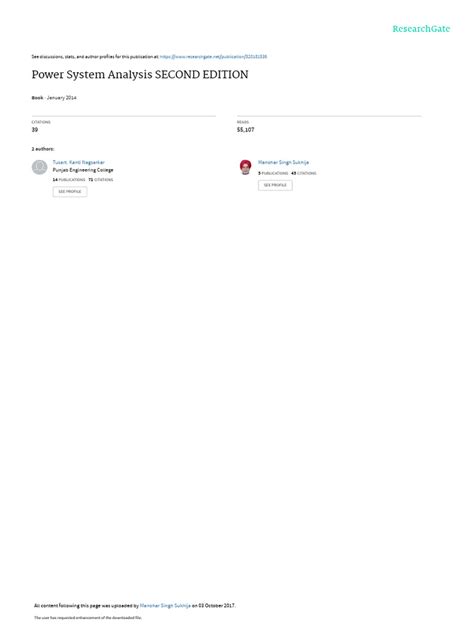Screen dimensions: 474x632
Task: Click the 43 citations stat for Sukhija
Action: (304, 173)
